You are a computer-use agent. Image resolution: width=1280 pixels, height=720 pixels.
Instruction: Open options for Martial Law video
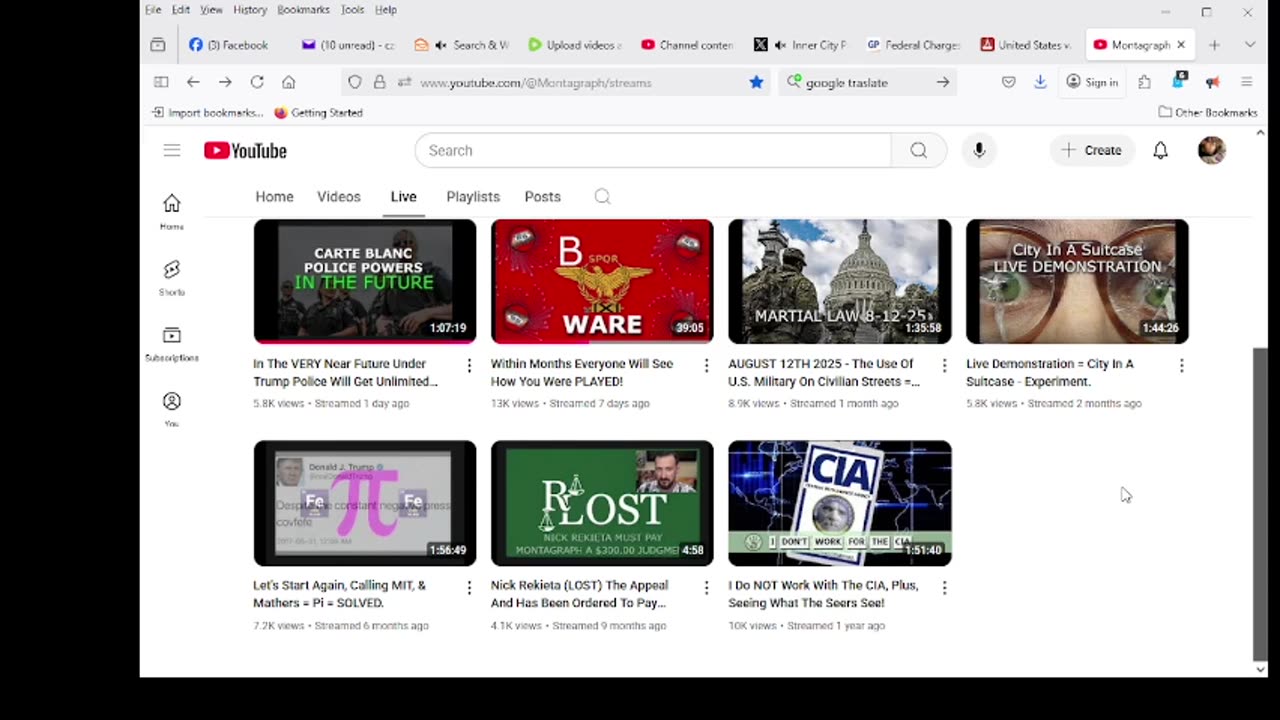944,366
